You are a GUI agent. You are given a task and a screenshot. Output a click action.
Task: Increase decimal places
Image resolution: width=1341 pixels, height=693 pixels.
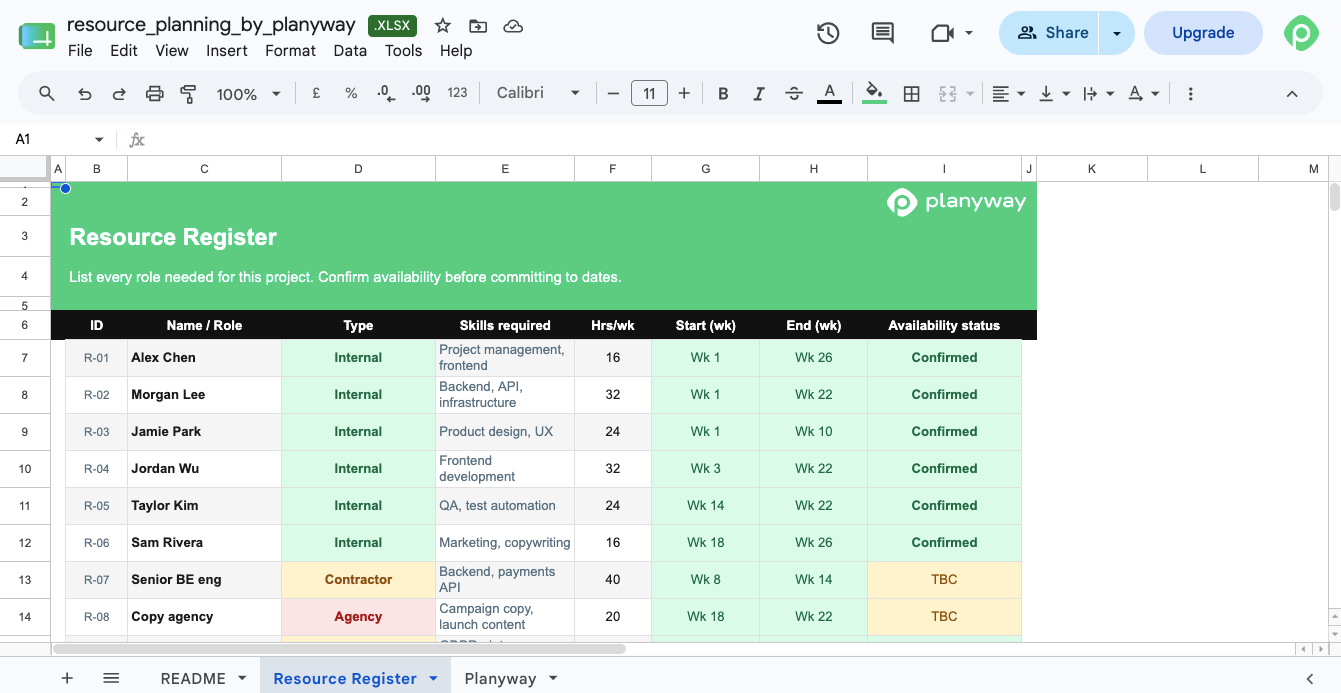(x=421, y=93)
